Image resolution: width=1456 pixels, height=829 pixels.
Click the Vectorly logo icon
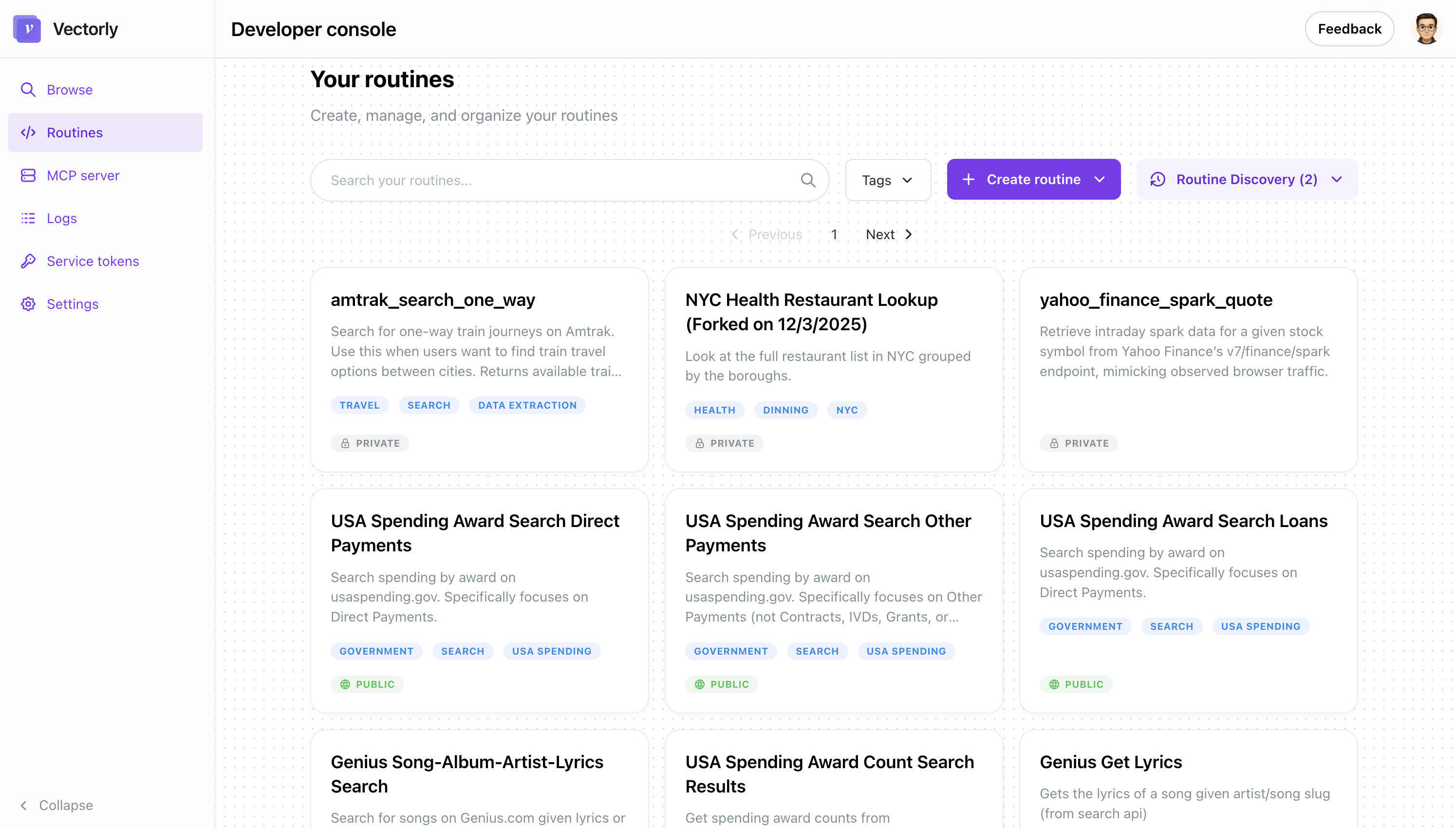27,28
